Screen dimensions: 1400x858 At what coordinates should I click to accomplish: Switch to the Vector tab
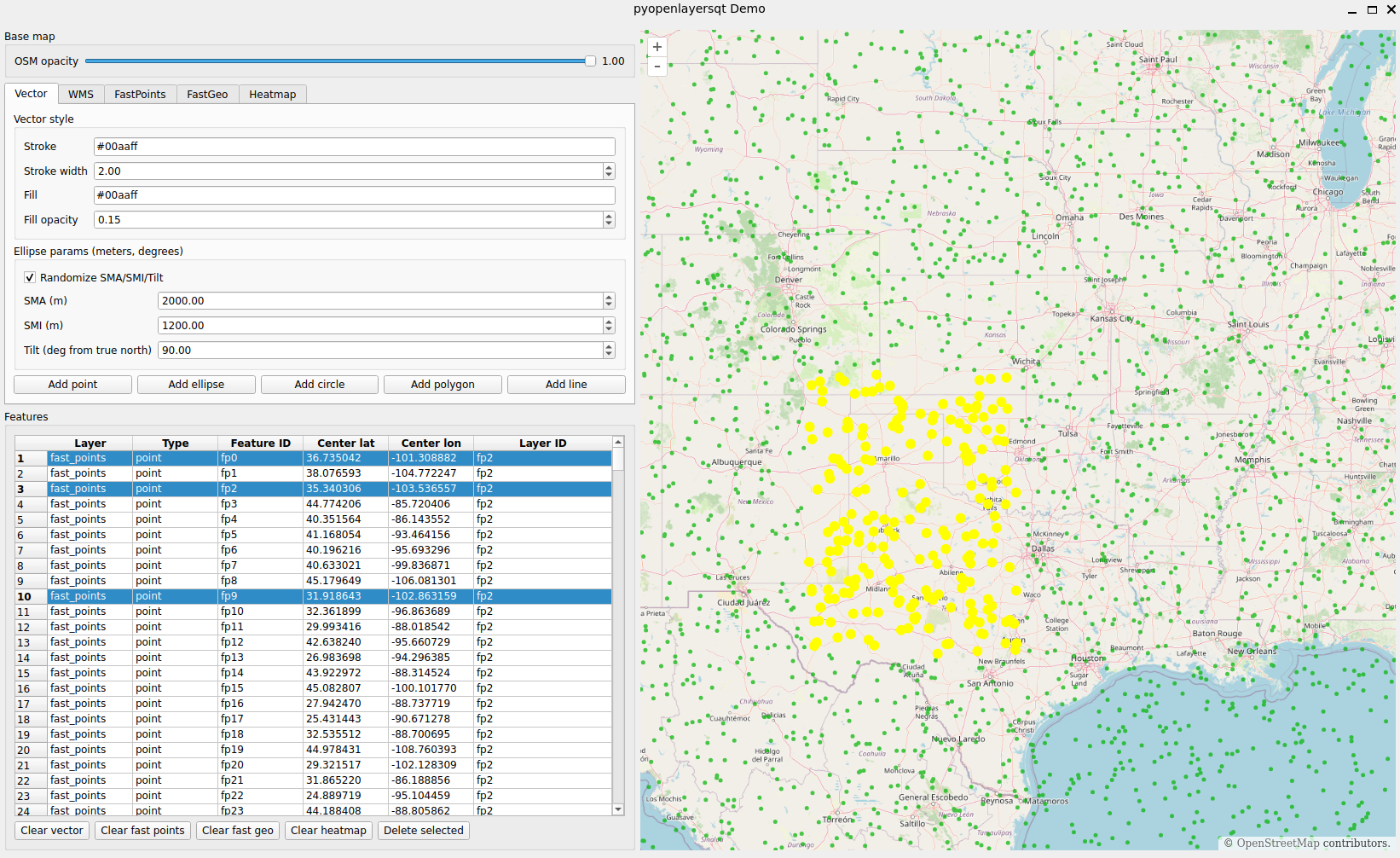click(31, 94)
